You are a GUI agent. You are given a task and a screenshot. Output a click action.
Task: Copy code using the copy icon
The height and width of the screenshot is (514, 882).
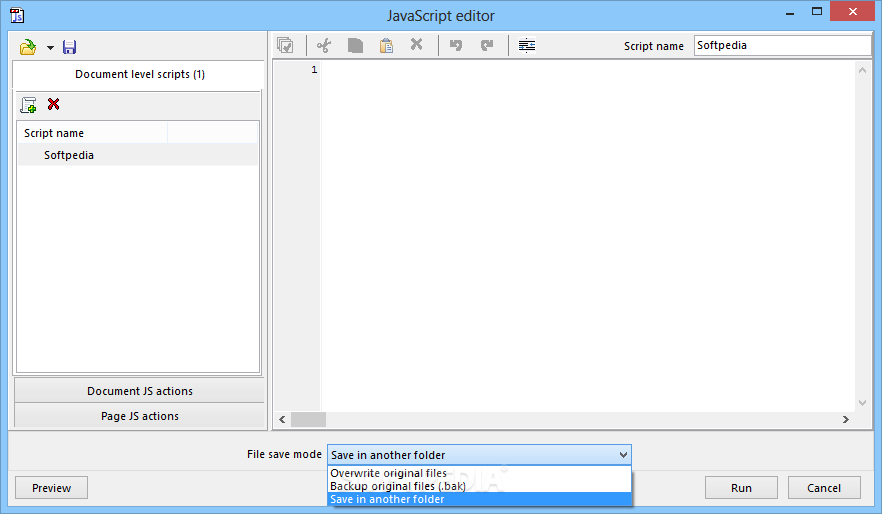coord(355,45)
